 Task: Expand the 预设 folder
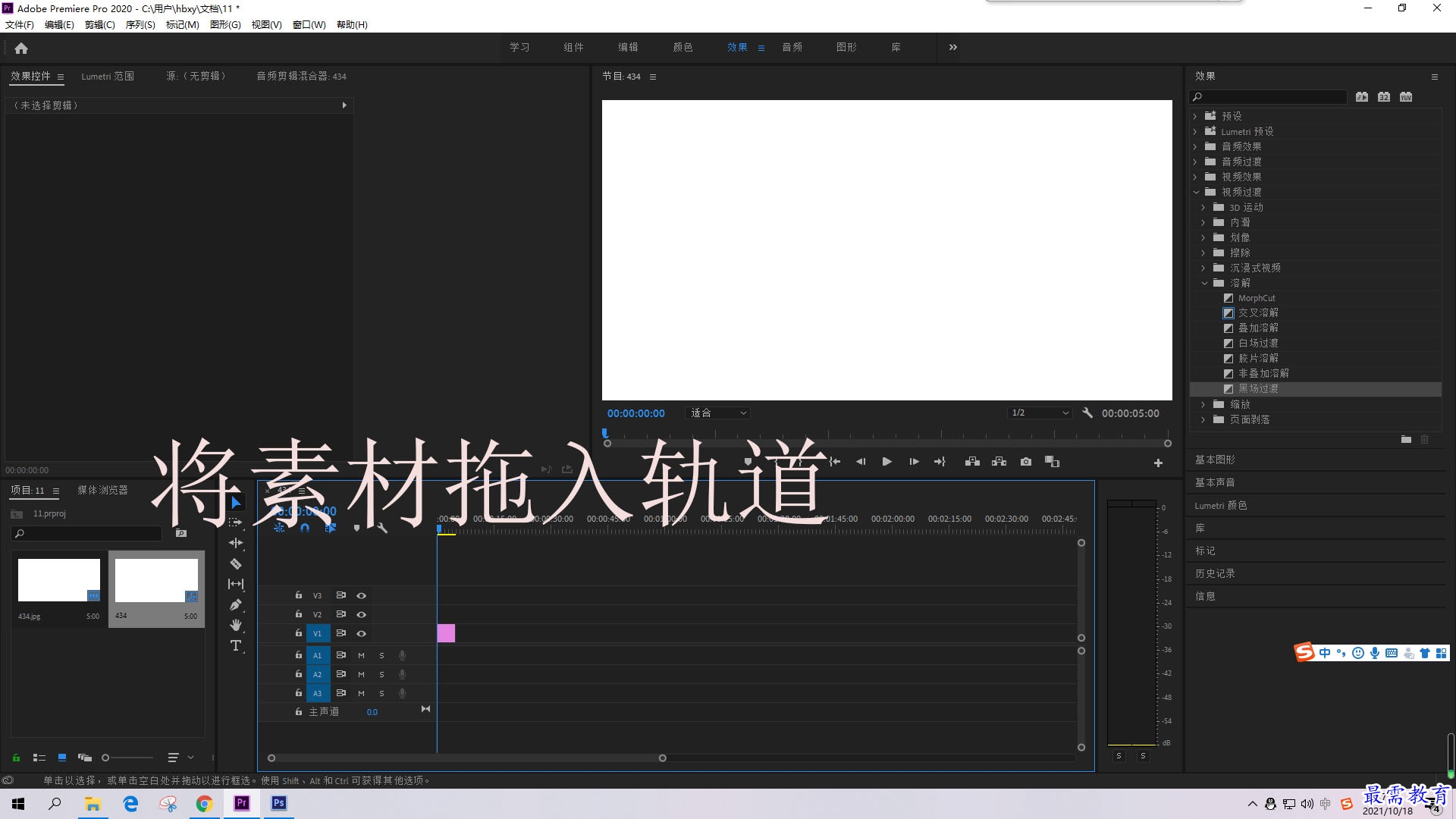coord(1195,116)
